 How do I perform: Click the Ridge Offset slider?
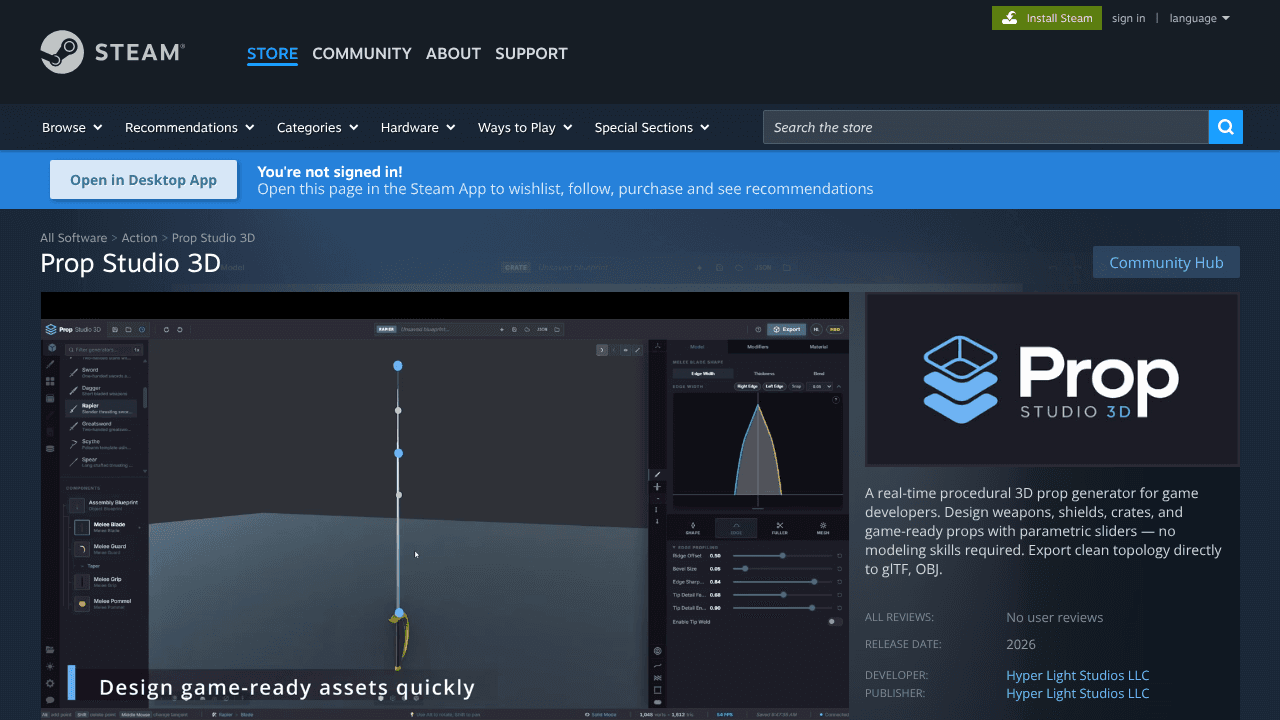coord(782,556)
